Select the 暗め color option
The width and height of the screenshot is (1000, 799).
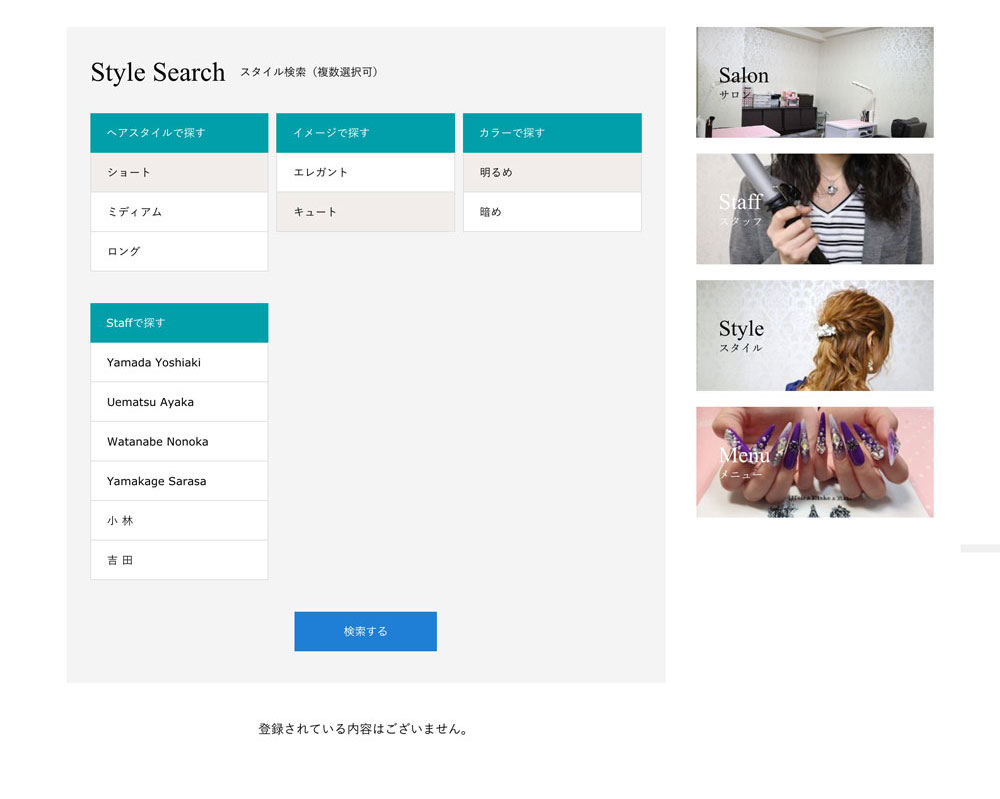click(551, 212)
